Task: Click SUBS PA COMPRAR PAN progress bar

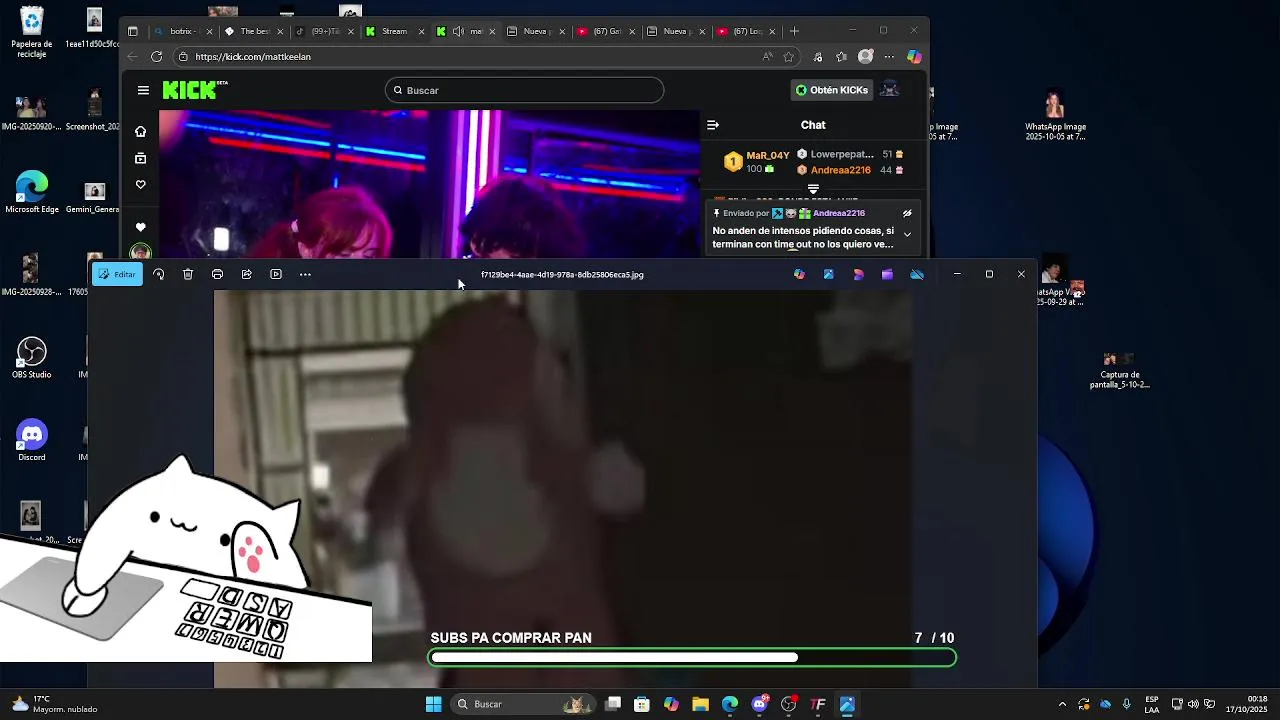Action: pyautogui.click(x=692, y=657)
